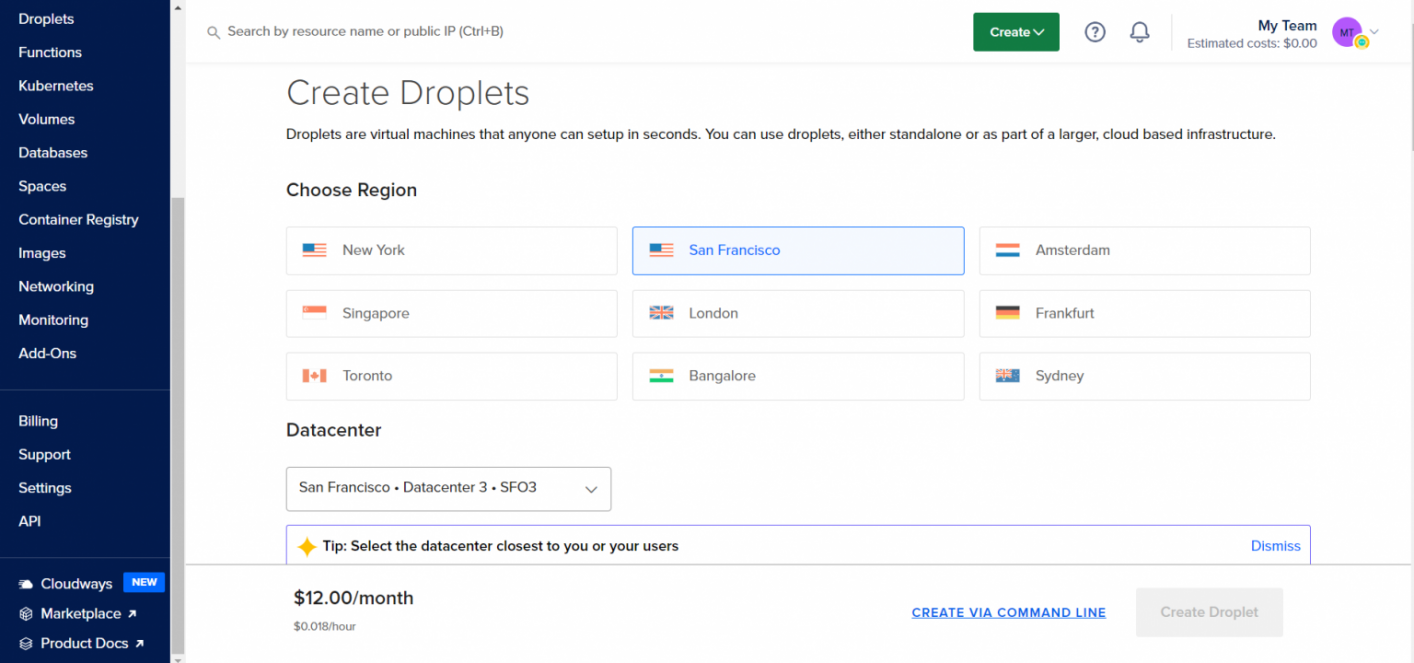This screenshot has height=663, width=1414.
Task: Pick the Frankfurt region
Action: [x=1144, y=313]
